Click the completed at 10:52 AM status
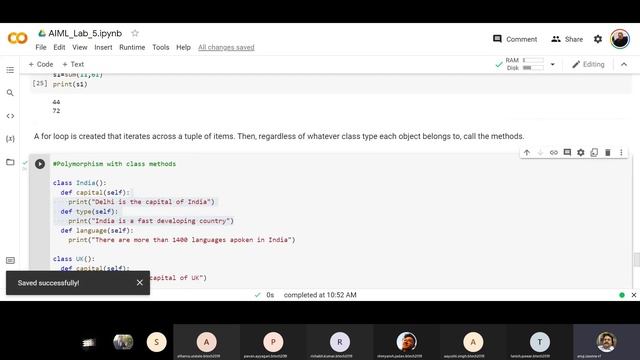640x360 pixels. (320, 295)
